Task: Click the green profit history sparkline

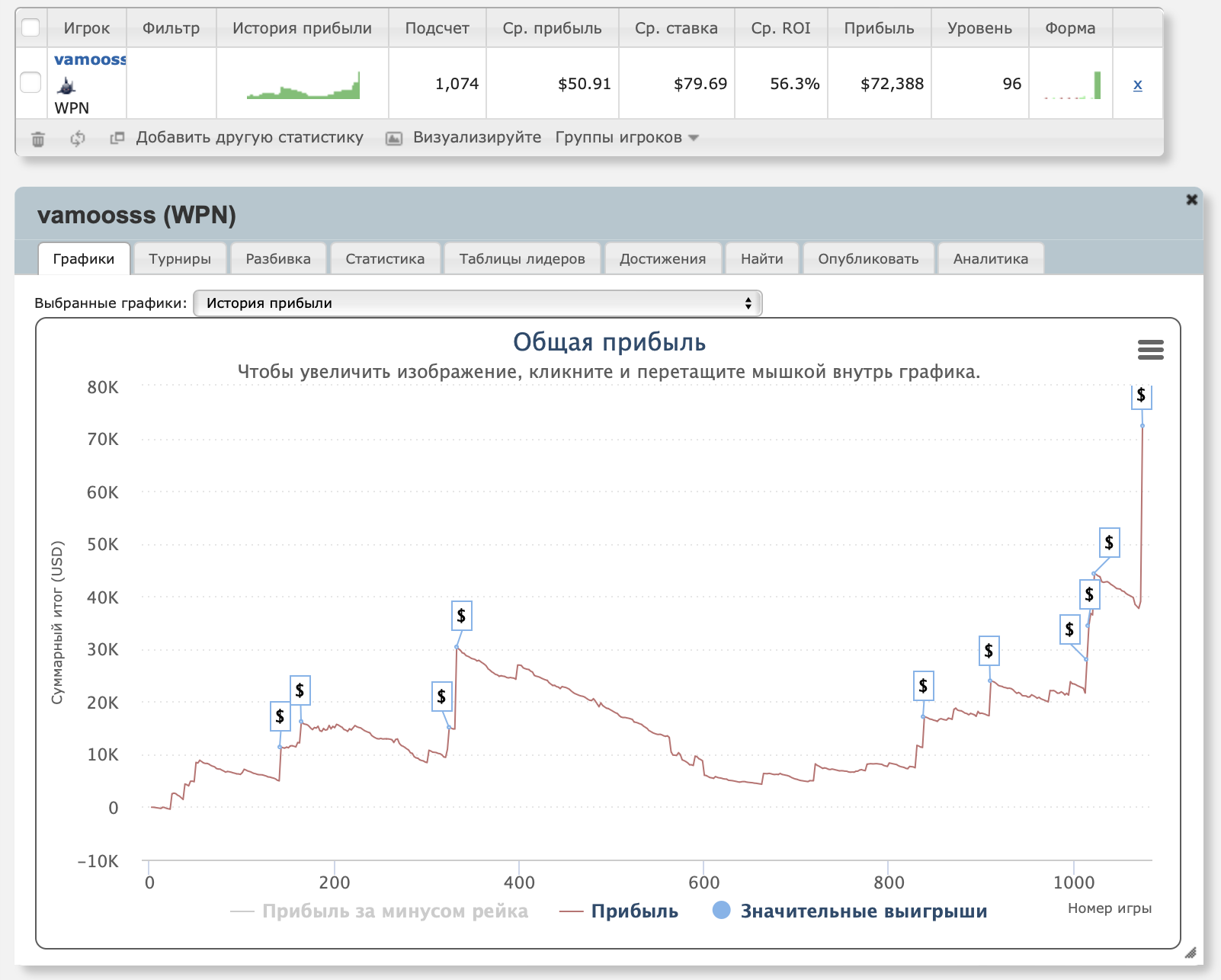Action: [303, 85]
